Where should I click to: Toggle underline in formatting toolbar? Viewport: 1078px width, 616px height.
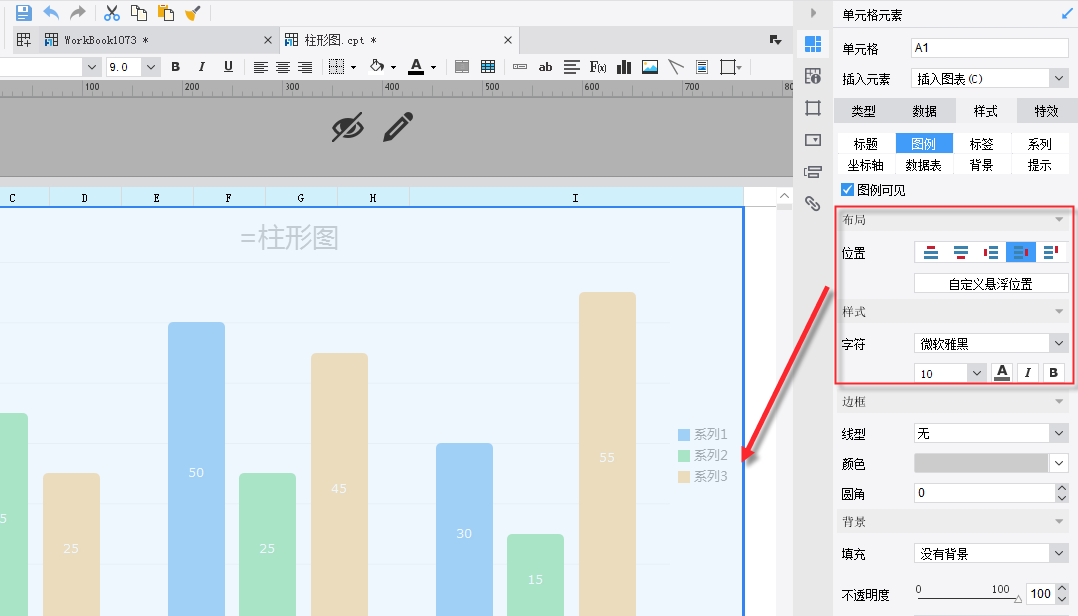click(x=228, y=67)
